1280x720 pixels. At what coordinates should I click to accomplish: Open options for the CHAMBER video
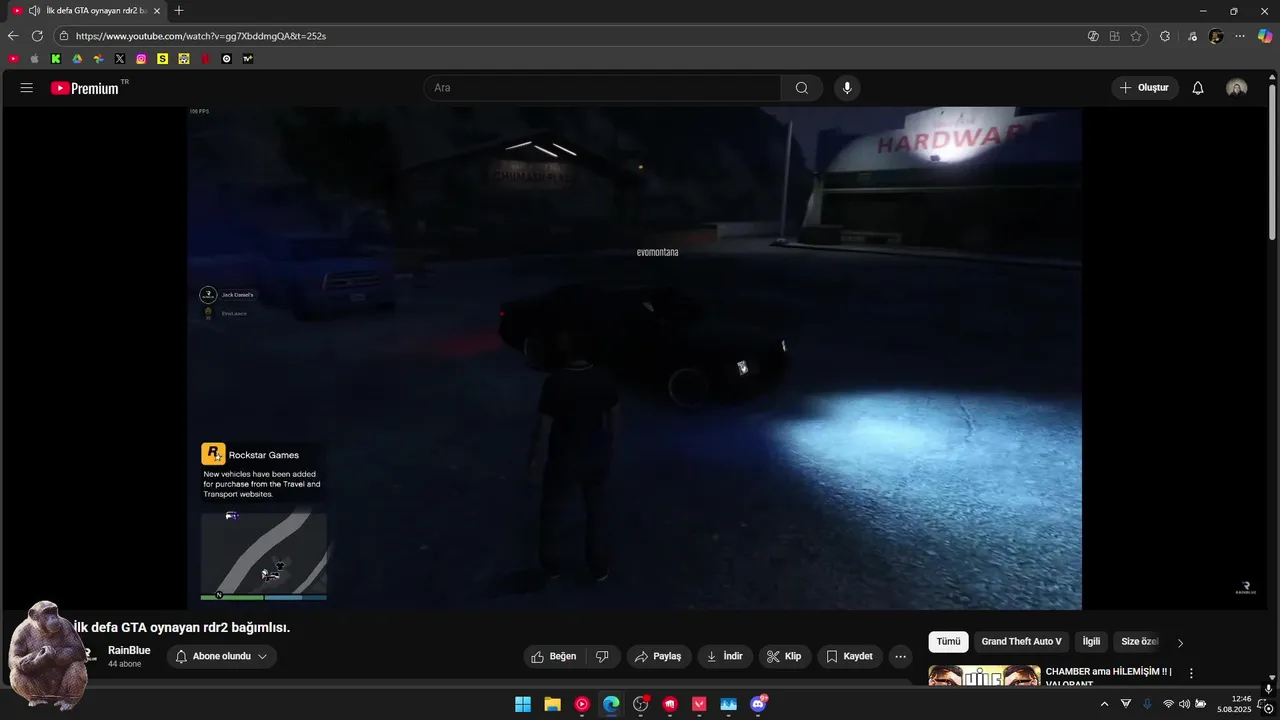tap(1191, 674)
